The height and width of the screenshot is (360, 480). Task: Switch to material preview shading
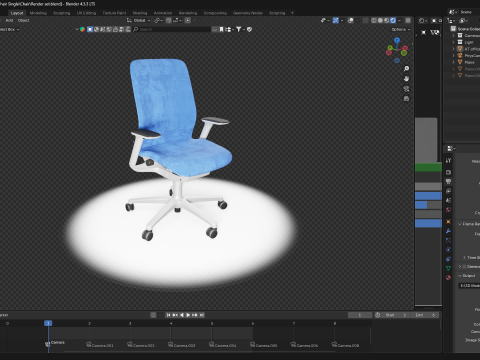[387, 20]
